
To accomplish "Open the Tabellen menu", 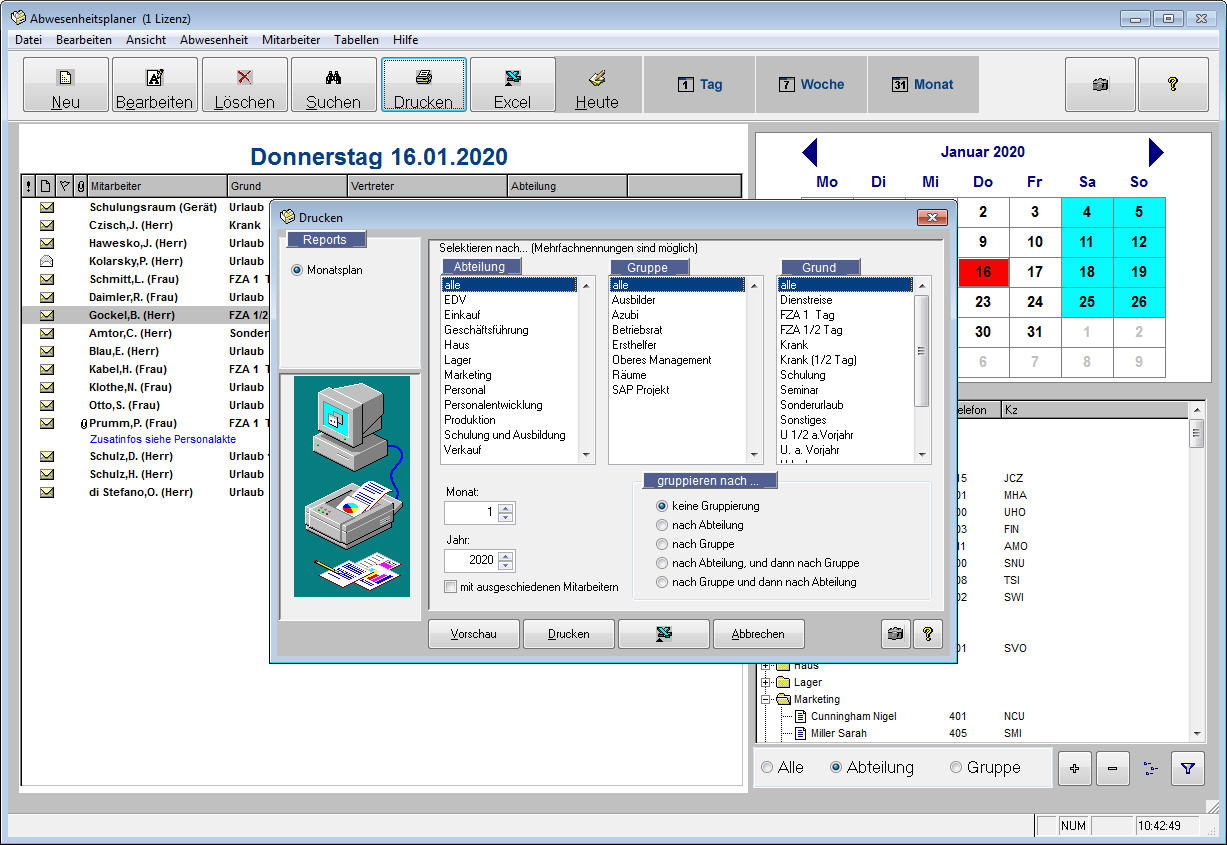I will pos(356,40).
